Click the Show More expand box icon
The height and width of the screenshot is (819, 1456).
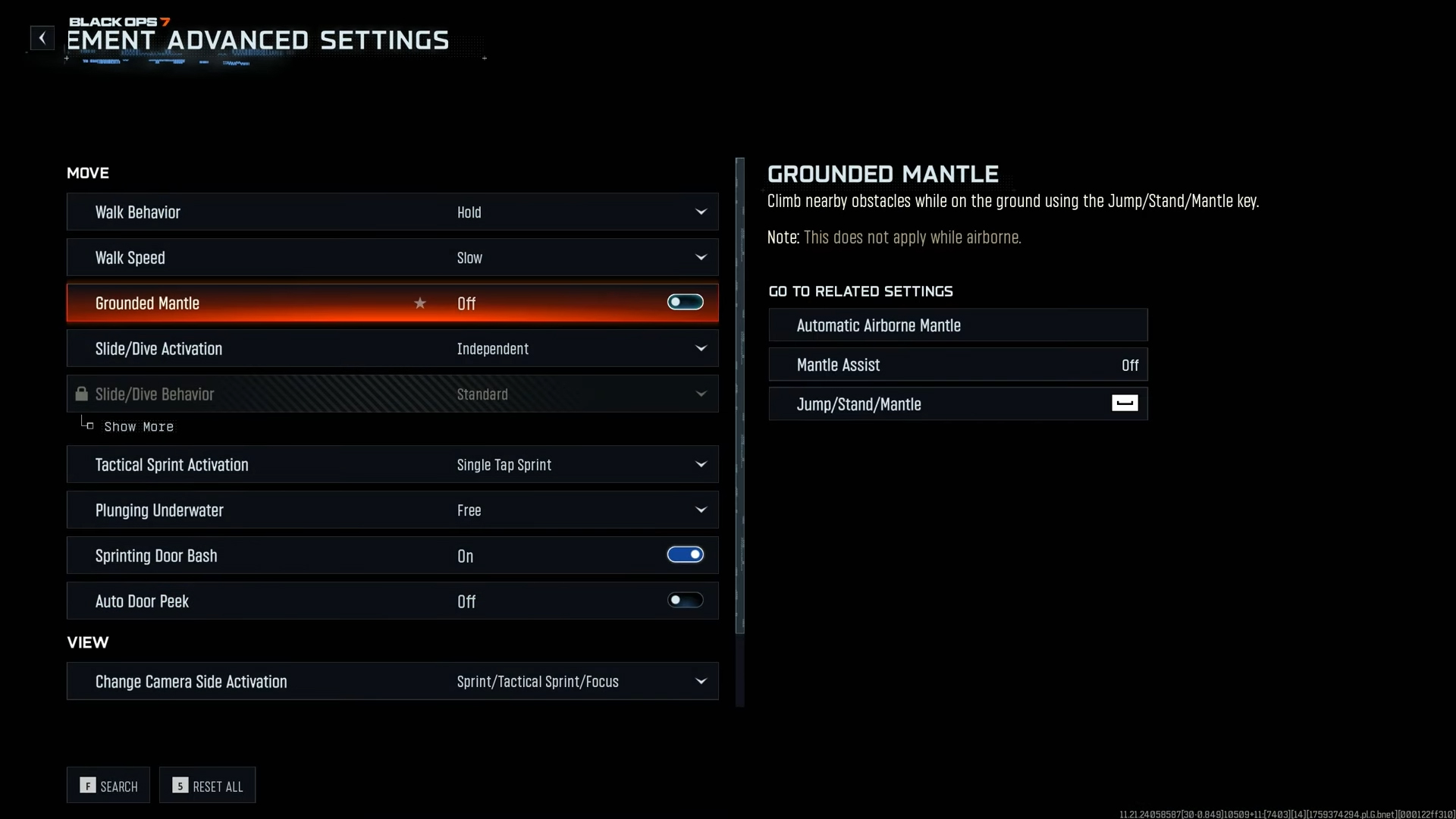90,426
